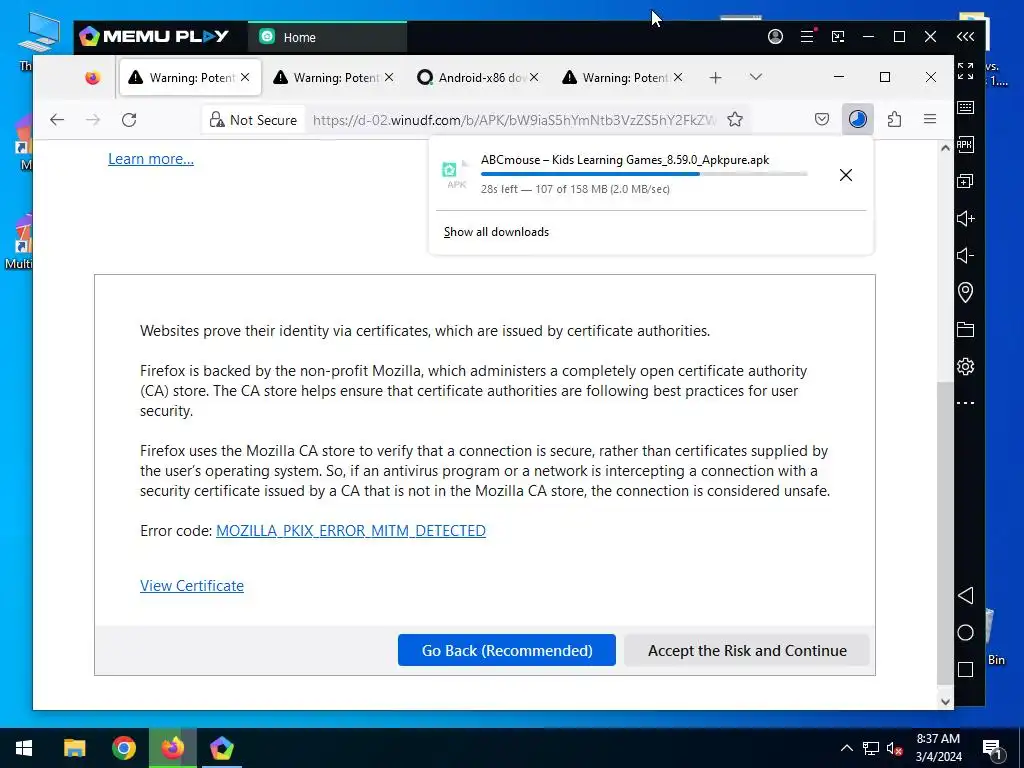Viewport: 1024px width, 768px height.
Task: Save page to Pocket icon
Action: (822, 119)
